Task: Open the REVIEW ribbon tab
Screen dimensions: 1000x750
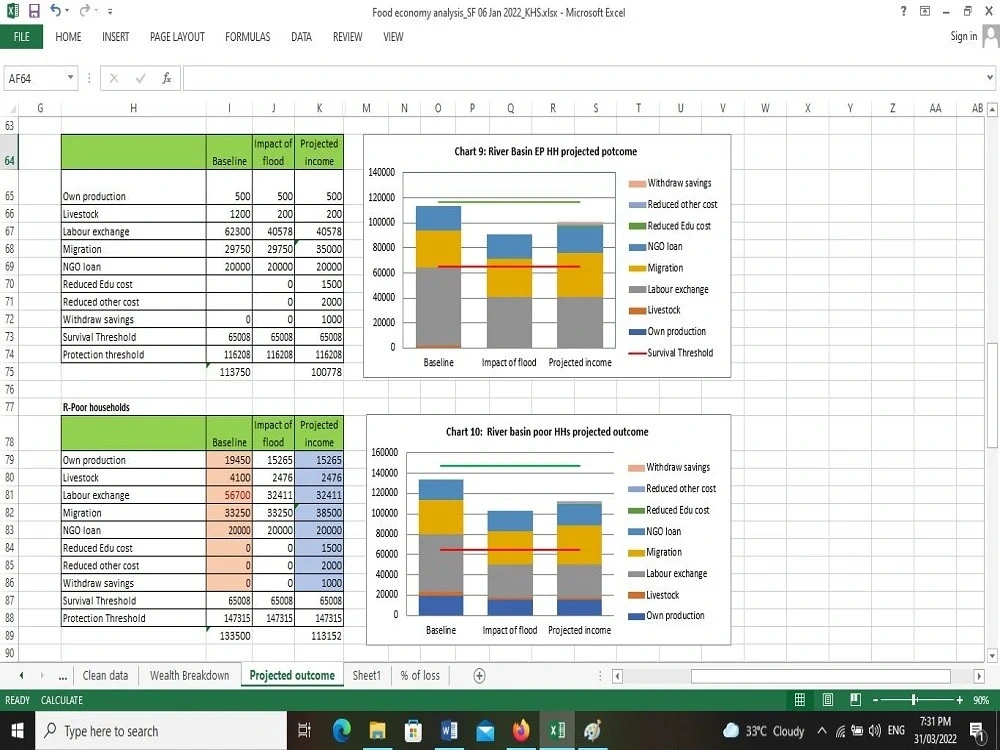Action: coord(348,36)
